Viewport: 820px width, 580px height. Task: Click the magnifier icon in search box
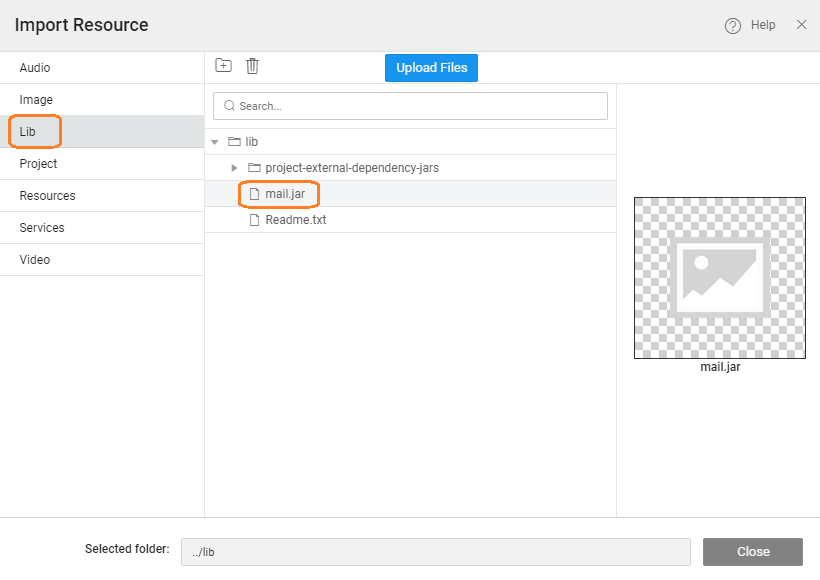pyautogui.click(x=229, y=106)
